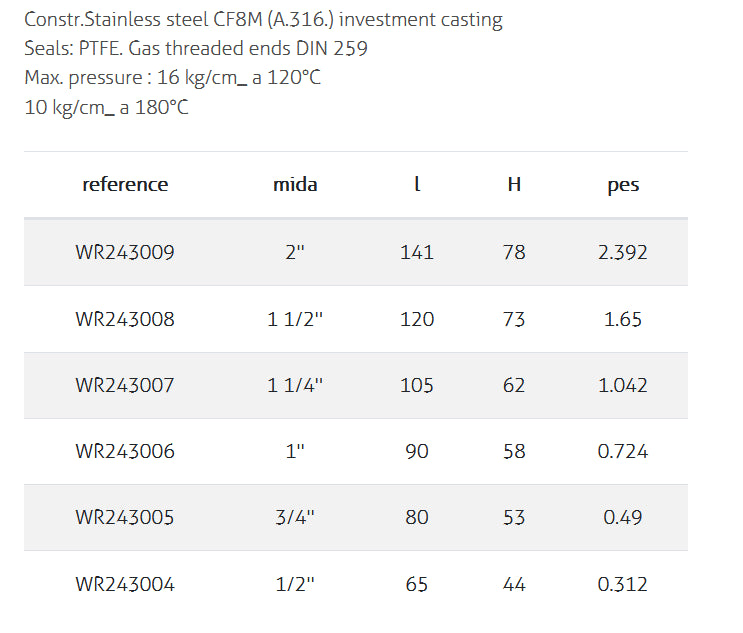Click the reference column header
Viewport: 743px width, 633px height.
coord(125,184)
